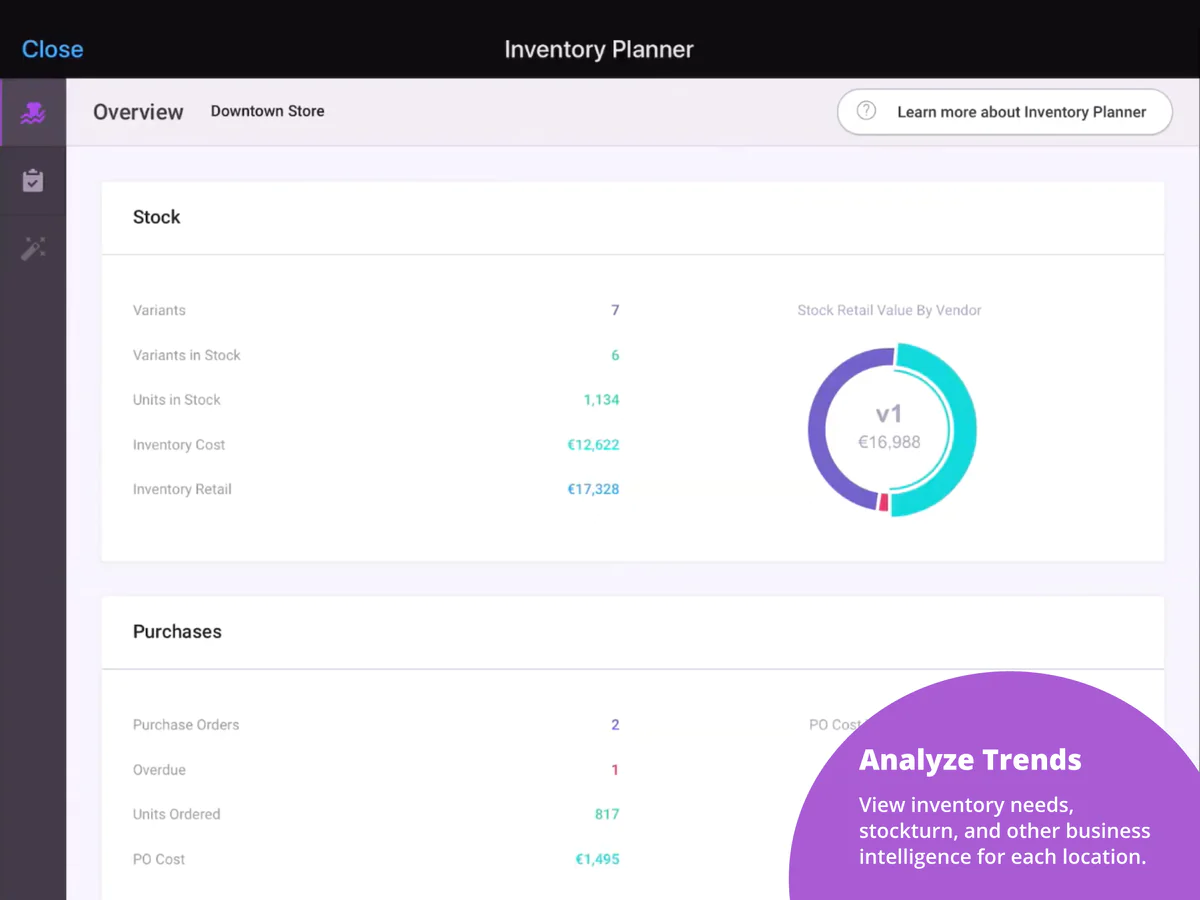Open the clipboard checklist sidebar icon
This screenshot has height=900, width=1200.
[x=33, y=181]
